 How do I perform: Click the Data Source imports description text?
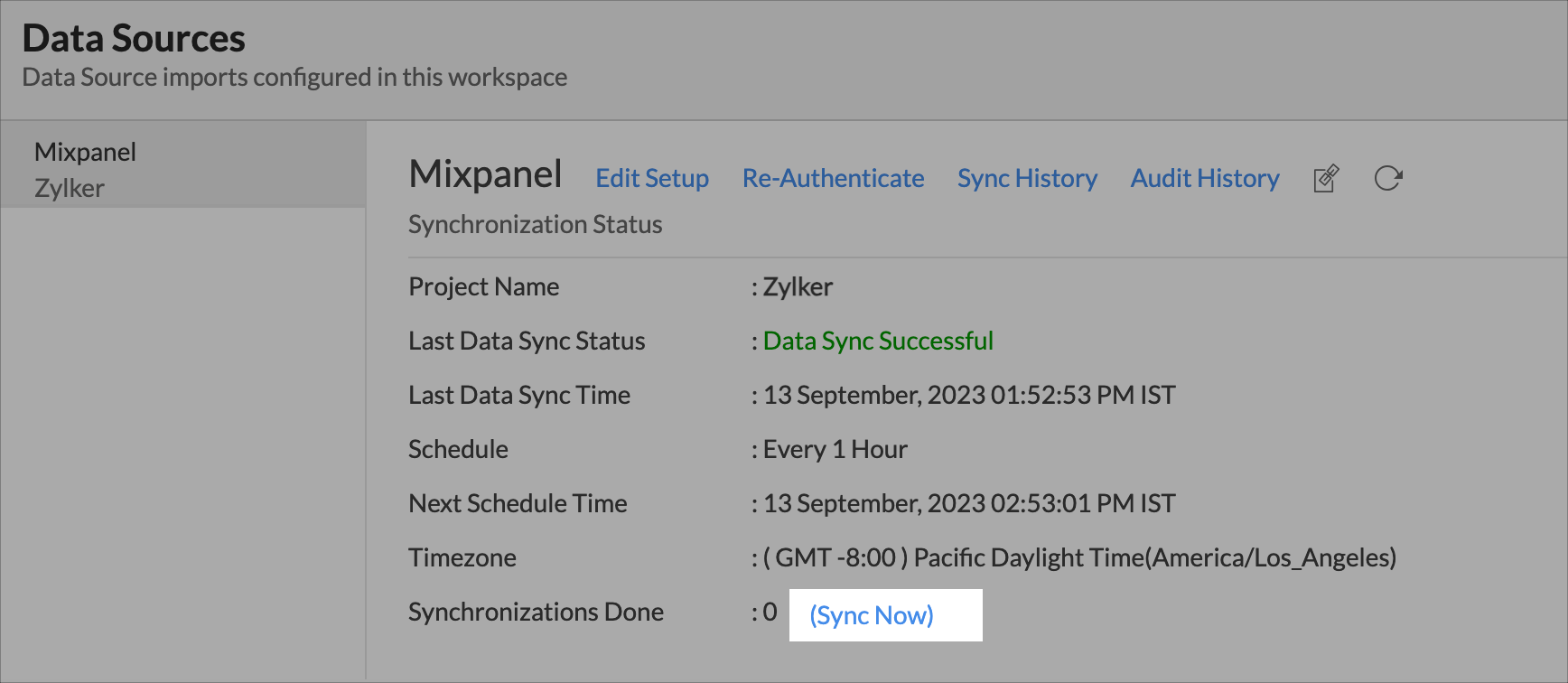click(x=294, y=78)
